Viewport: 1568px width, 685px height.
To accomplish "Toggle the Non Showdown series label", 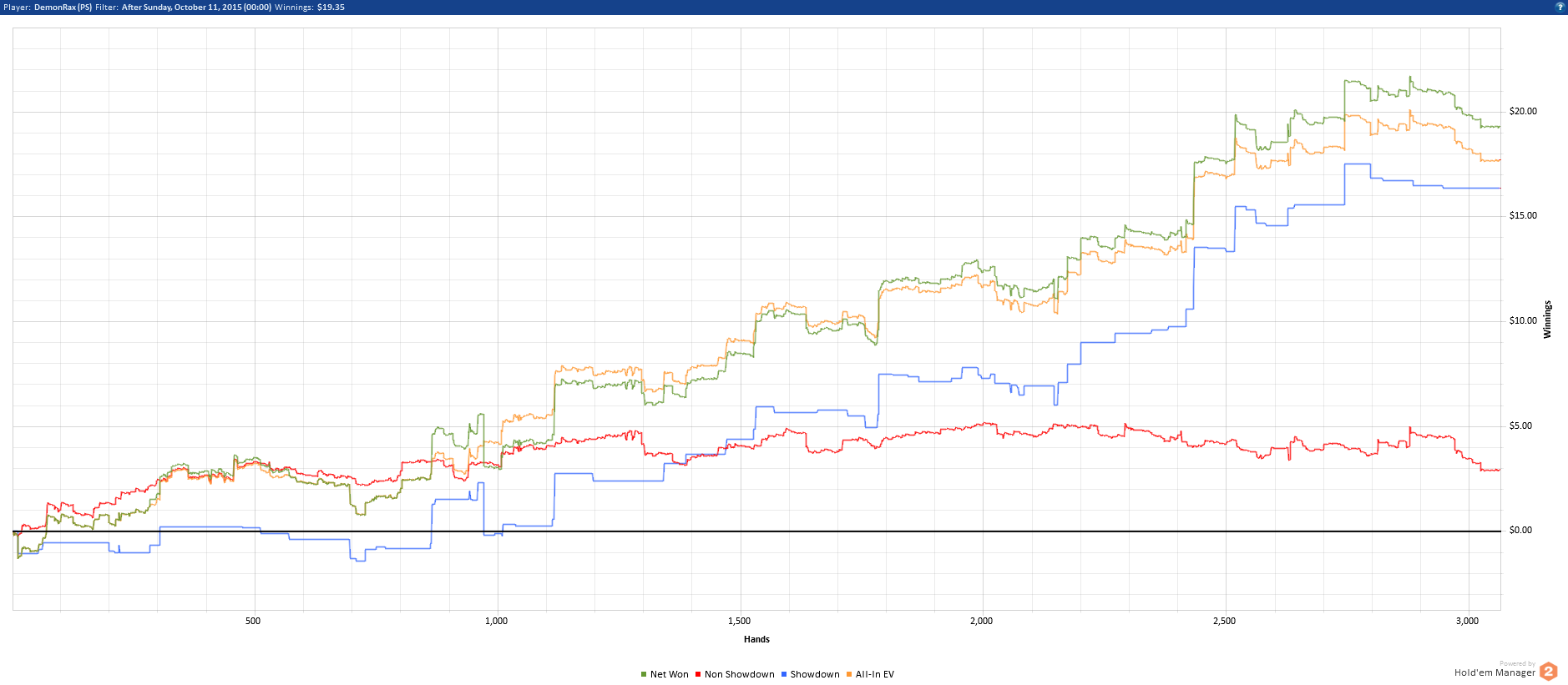I will coord(740,674).
